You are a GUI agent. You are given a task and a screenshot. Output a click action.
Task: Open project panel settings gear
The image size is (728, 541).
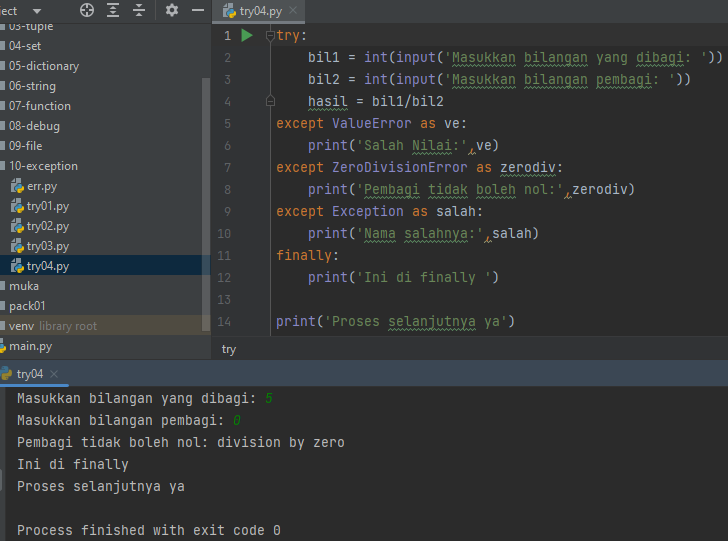click(x=172, y=10)
